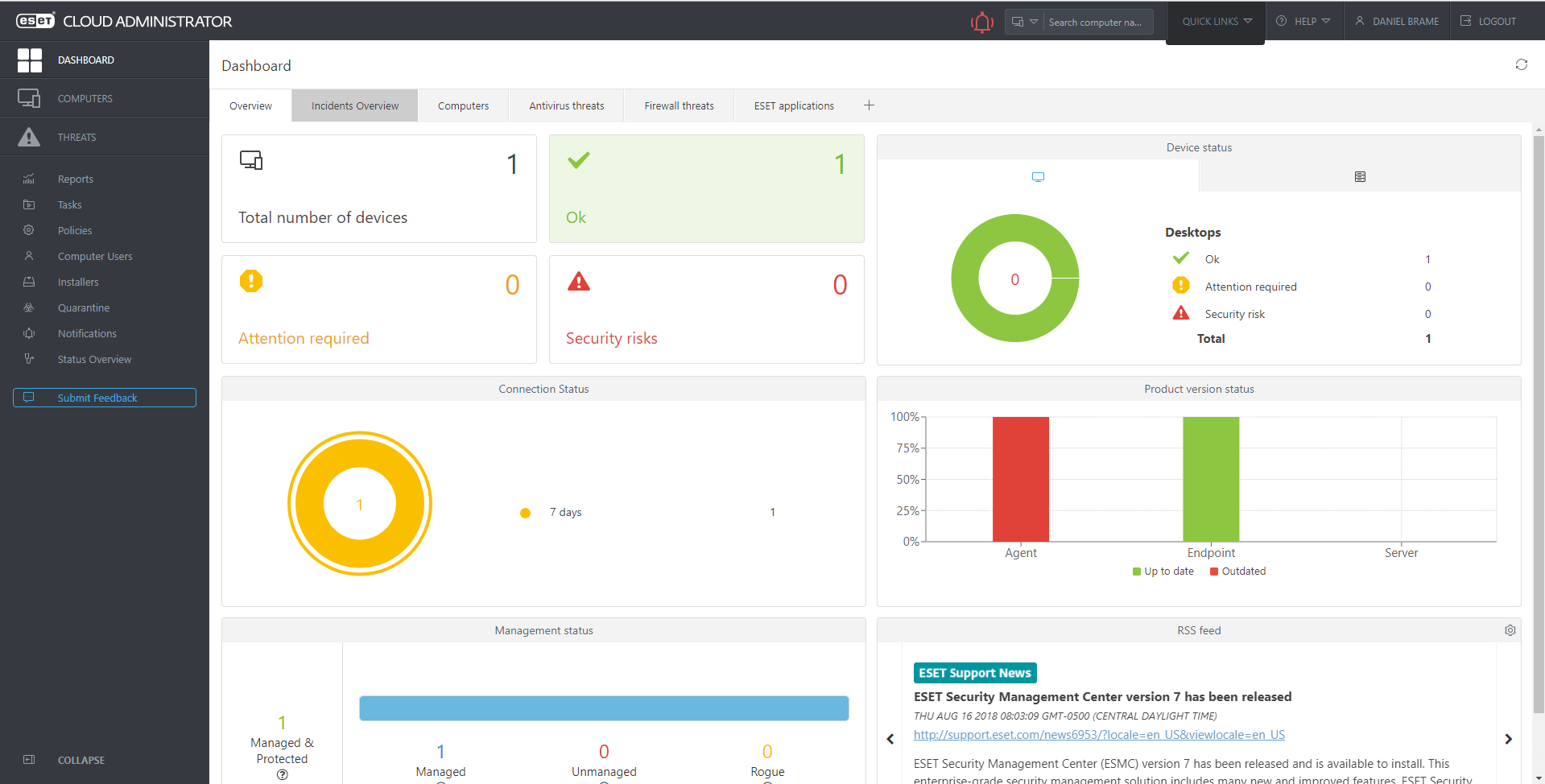Image resolution: width=1545 pixels, height=784 pixels.
Task: Click the yellow Attention required icon in Desktops list
Action: (1180, 285)
